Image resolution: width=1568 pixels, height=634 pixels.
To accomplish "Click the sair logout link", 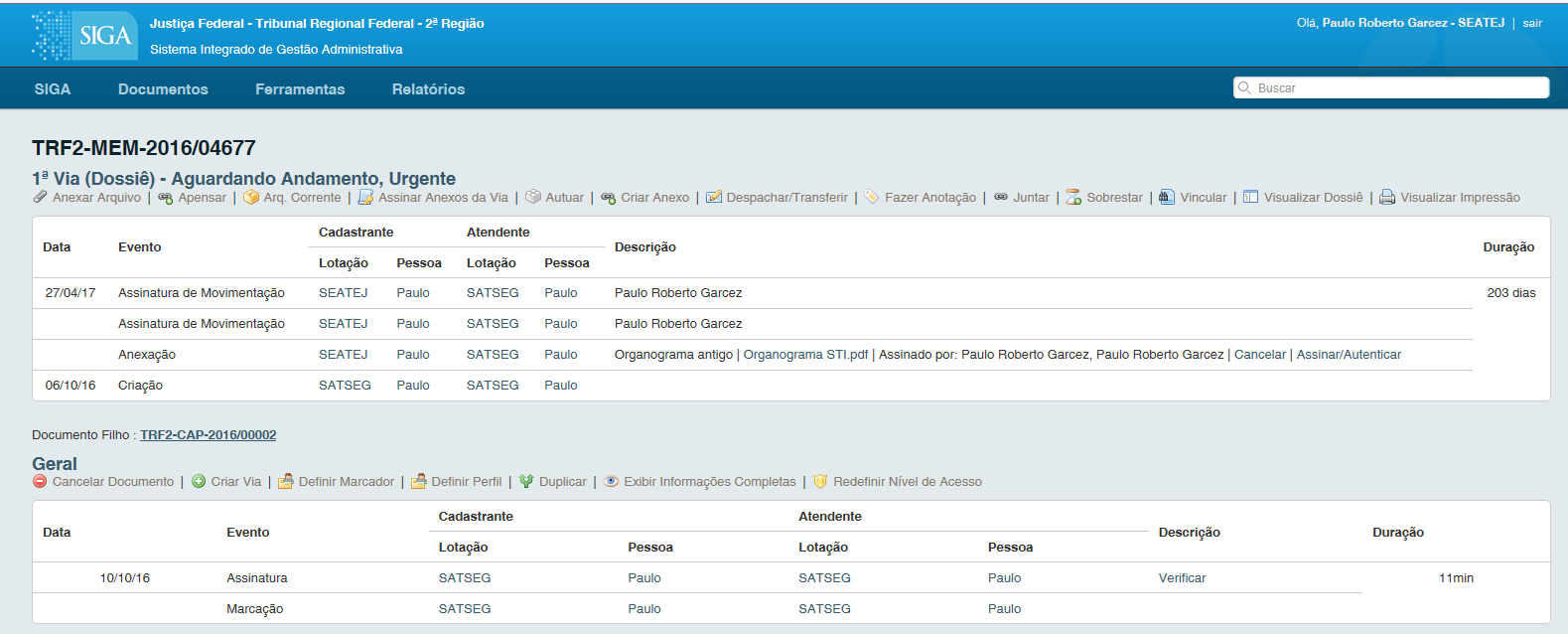I will [x=1532, y=23].
